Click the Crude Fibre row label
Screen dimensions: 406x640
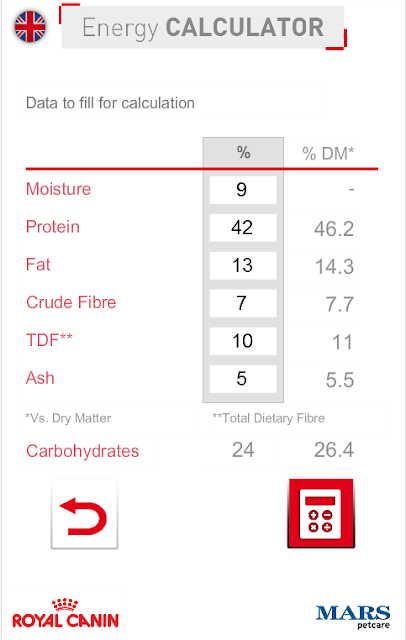[71, 302]
